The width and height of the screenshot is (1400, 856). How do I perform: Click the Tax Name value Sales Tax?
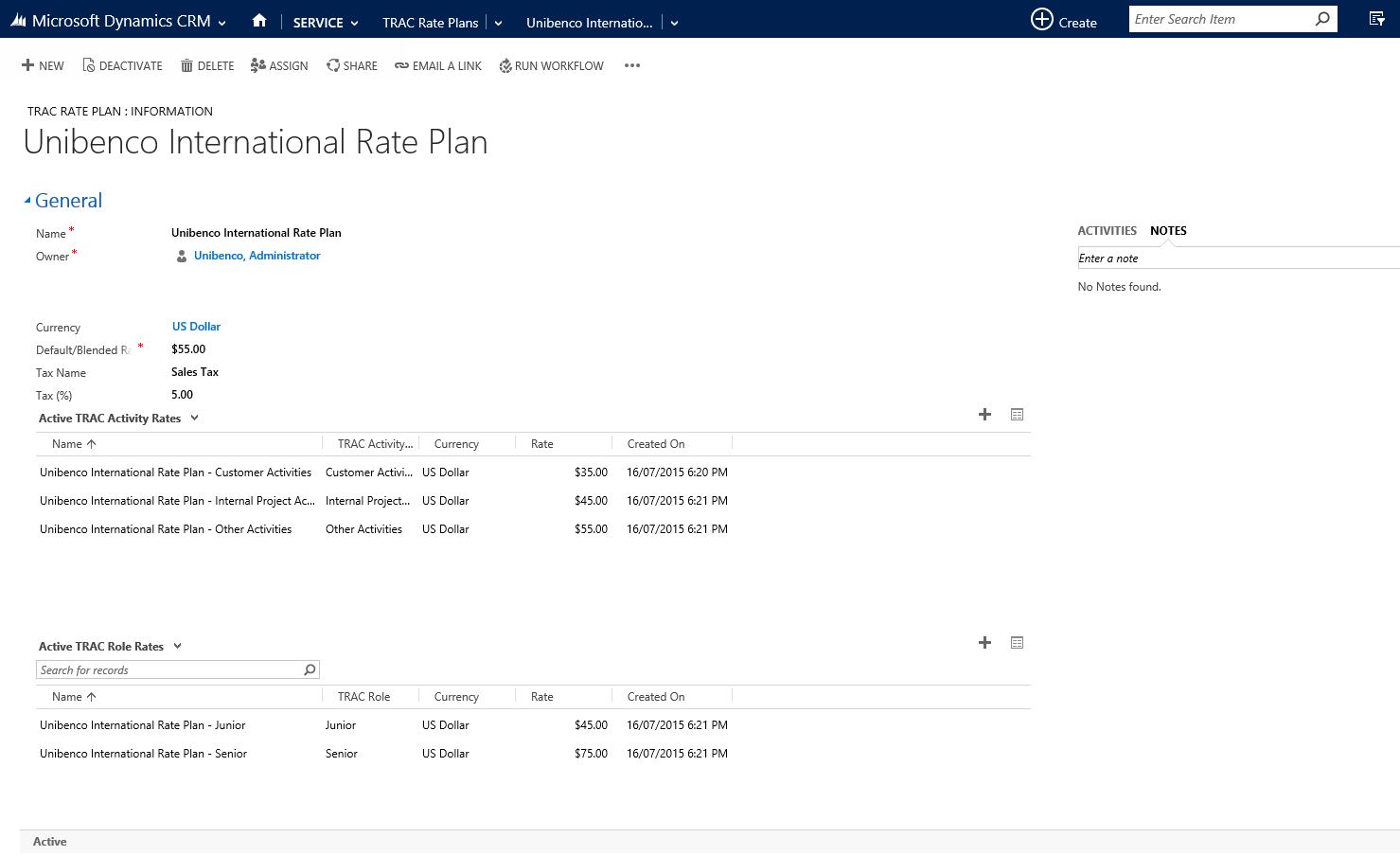[195, 372]
